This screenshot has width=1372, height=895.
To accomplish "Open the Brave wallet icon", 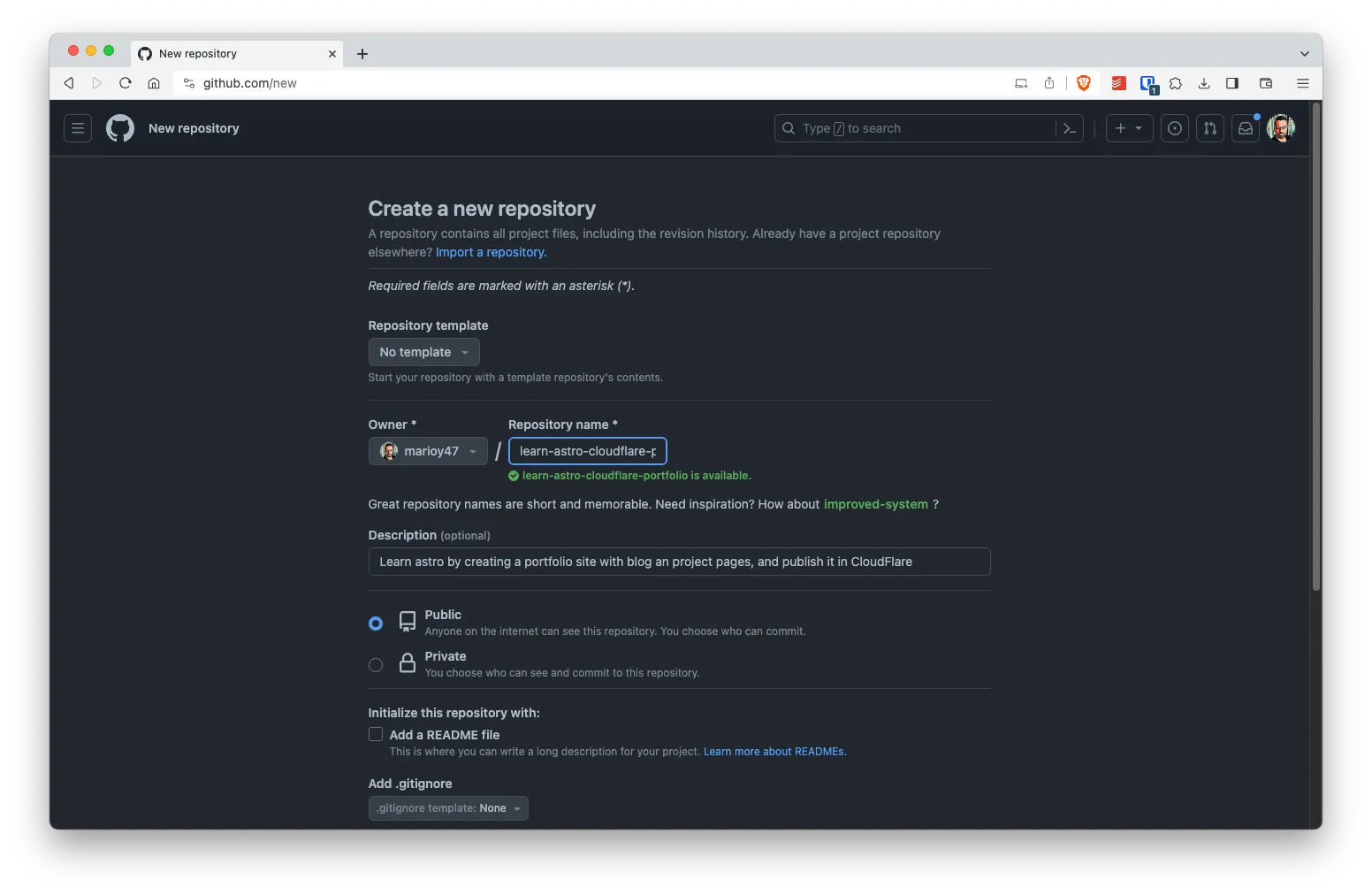I will click(x=1266, y=83).
